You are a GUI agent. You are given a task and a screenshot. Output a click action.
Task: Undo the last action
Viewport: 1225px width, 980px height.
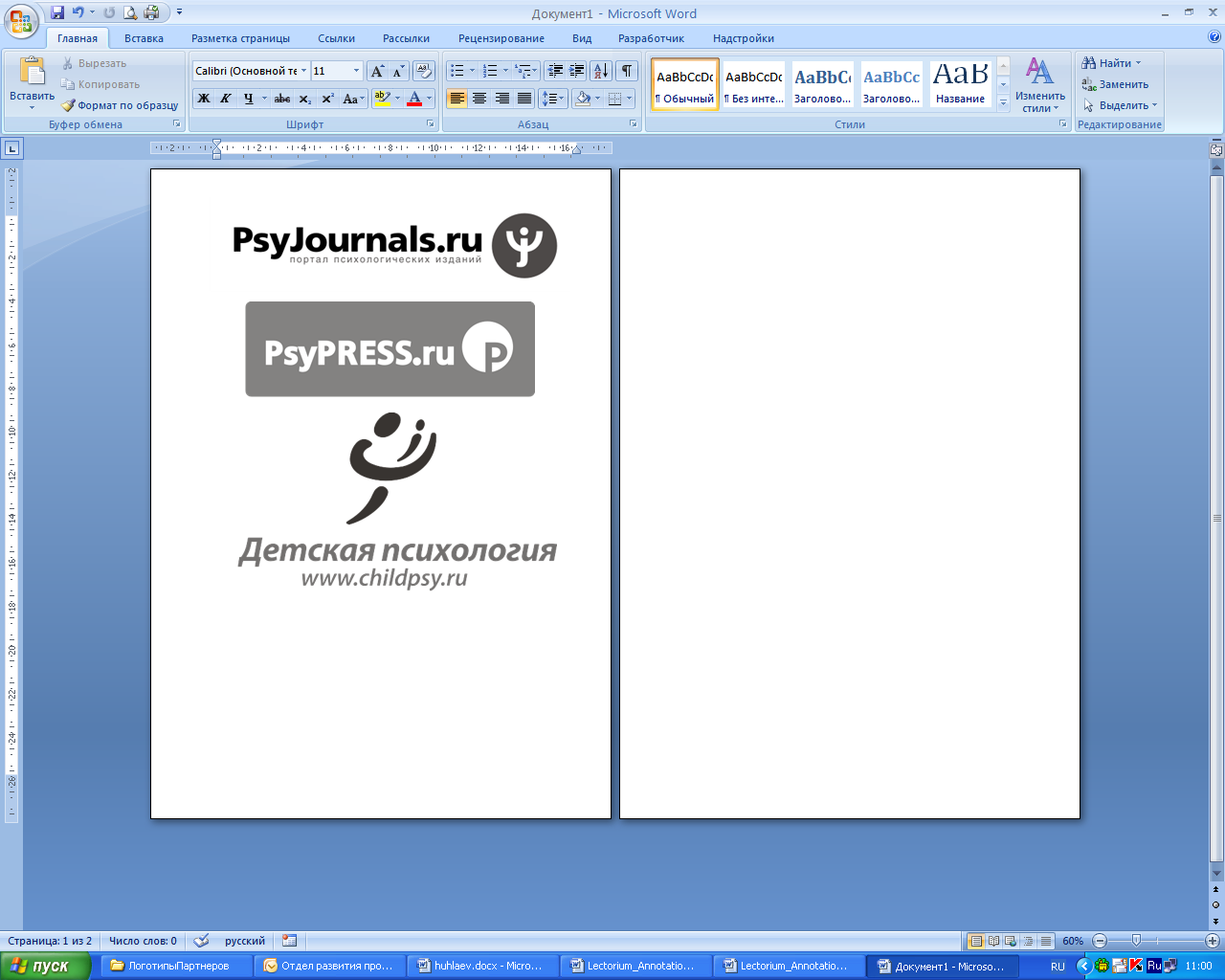tap(78, 13)
